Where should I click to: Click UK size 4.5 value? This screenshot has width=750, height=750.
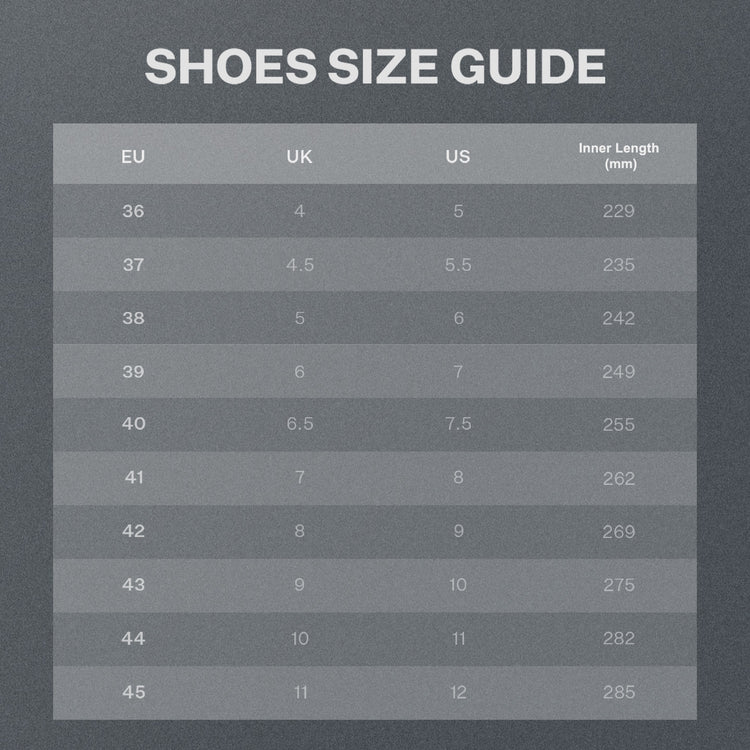300,265
